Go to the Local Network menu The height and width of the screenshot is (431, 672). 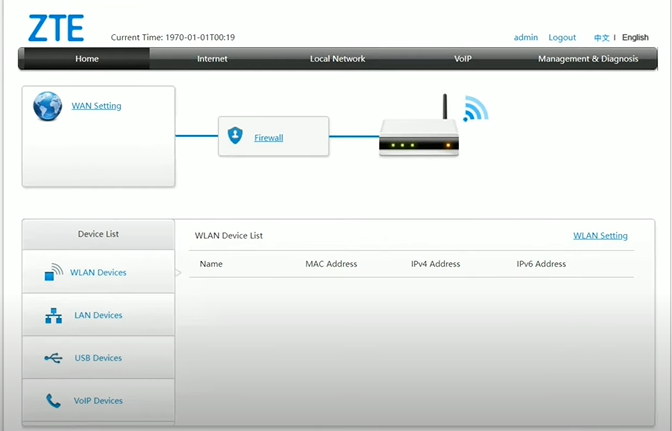coord(337,59)
